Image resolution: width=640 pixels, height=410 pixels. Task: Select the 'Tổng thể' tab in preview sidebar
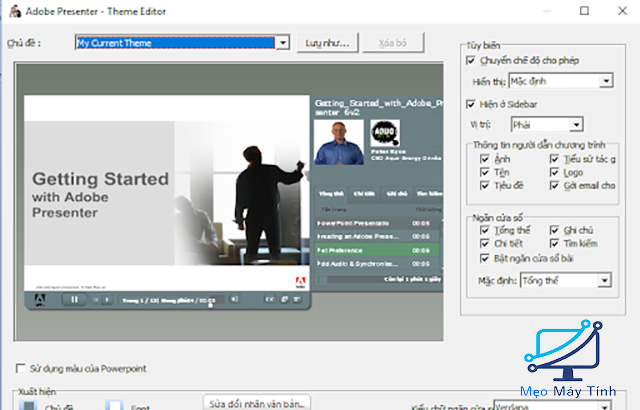tap(331, 194)
